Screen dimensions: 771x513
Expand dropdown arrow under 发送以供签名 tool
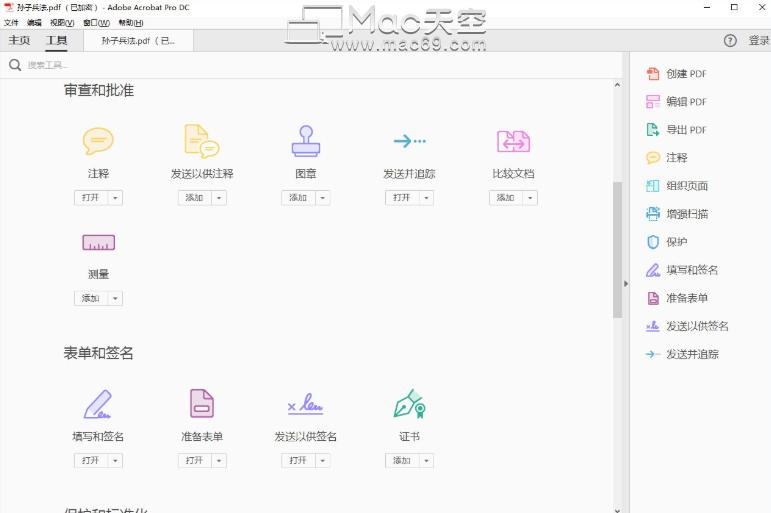click(x=323, y=461)
